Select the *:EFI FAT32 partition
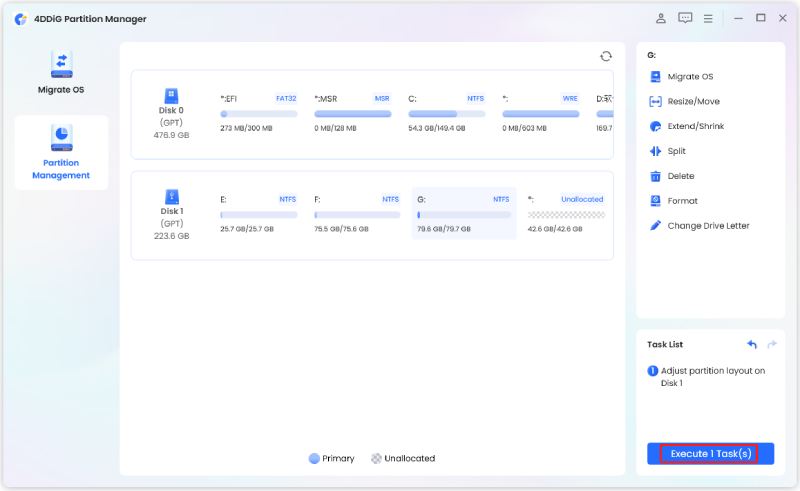Viewport: 800px width, 491px height. (x=259, y=113)
